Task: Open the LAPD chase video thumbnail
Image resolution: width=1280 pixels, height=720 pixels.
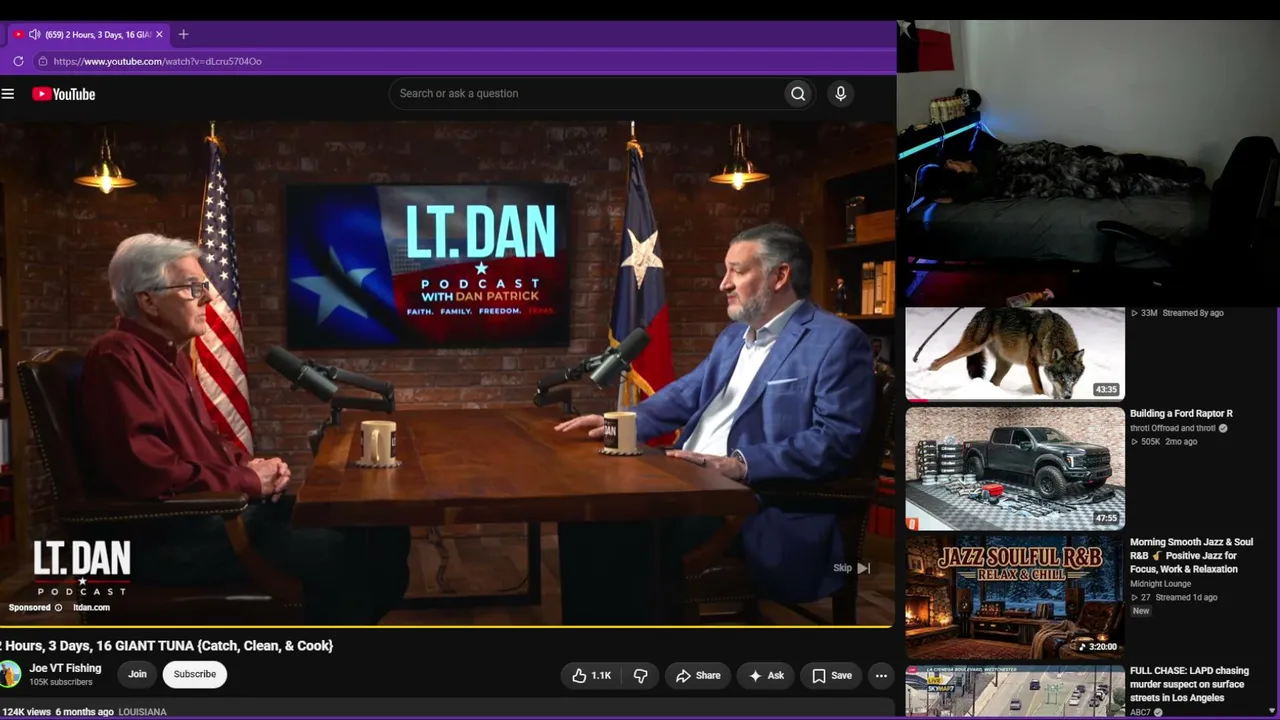Action: 1015,692
